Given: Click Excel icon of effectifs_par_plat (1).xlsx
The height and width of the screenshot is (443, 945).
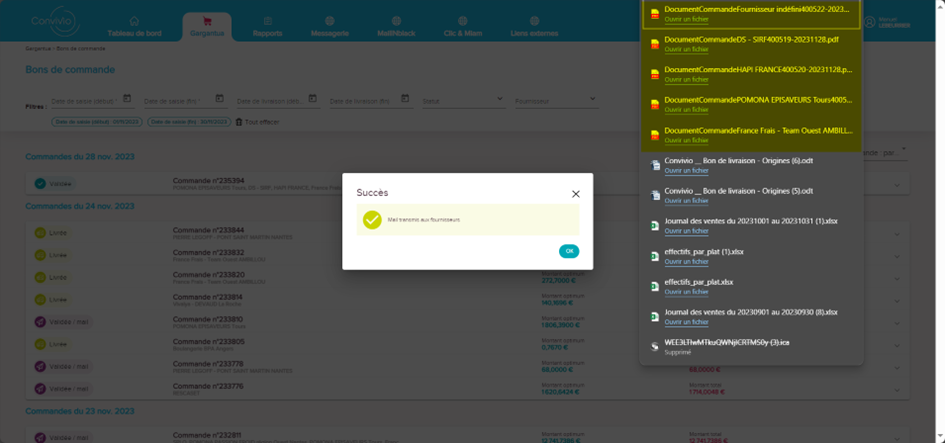Looking at the screenshot, I should (654, 256).
